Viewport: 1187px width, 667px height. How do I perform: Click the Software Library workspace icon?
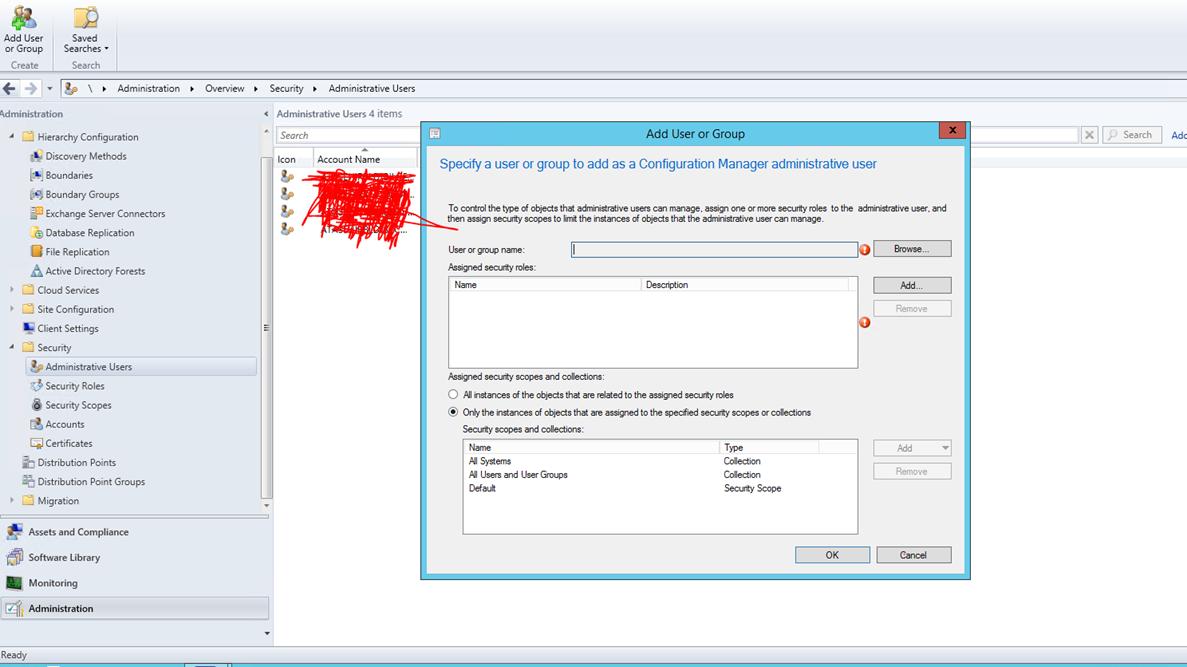coord(14,557)
